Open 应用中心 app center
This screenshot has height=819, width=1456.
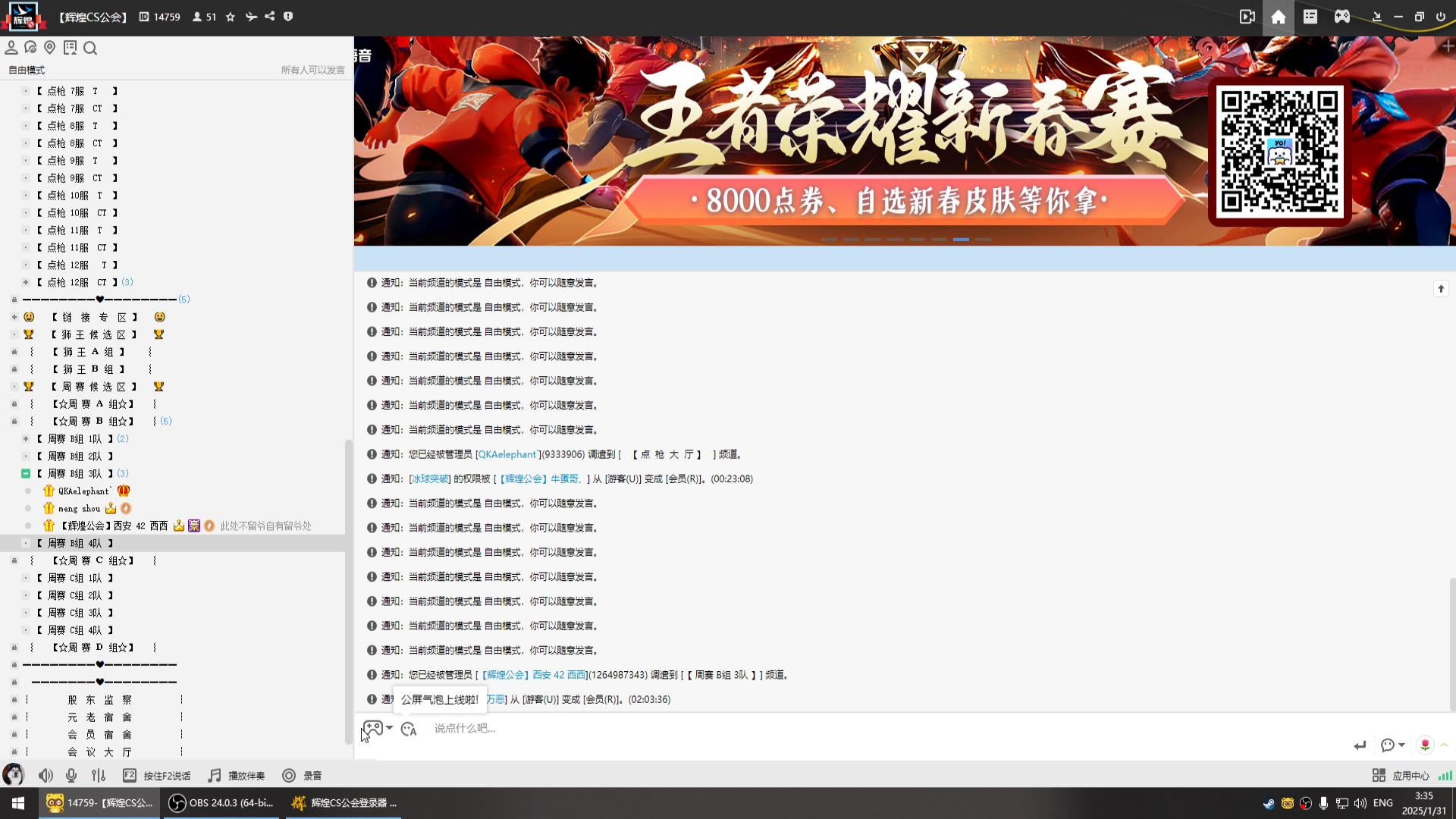click(1401, 776)
